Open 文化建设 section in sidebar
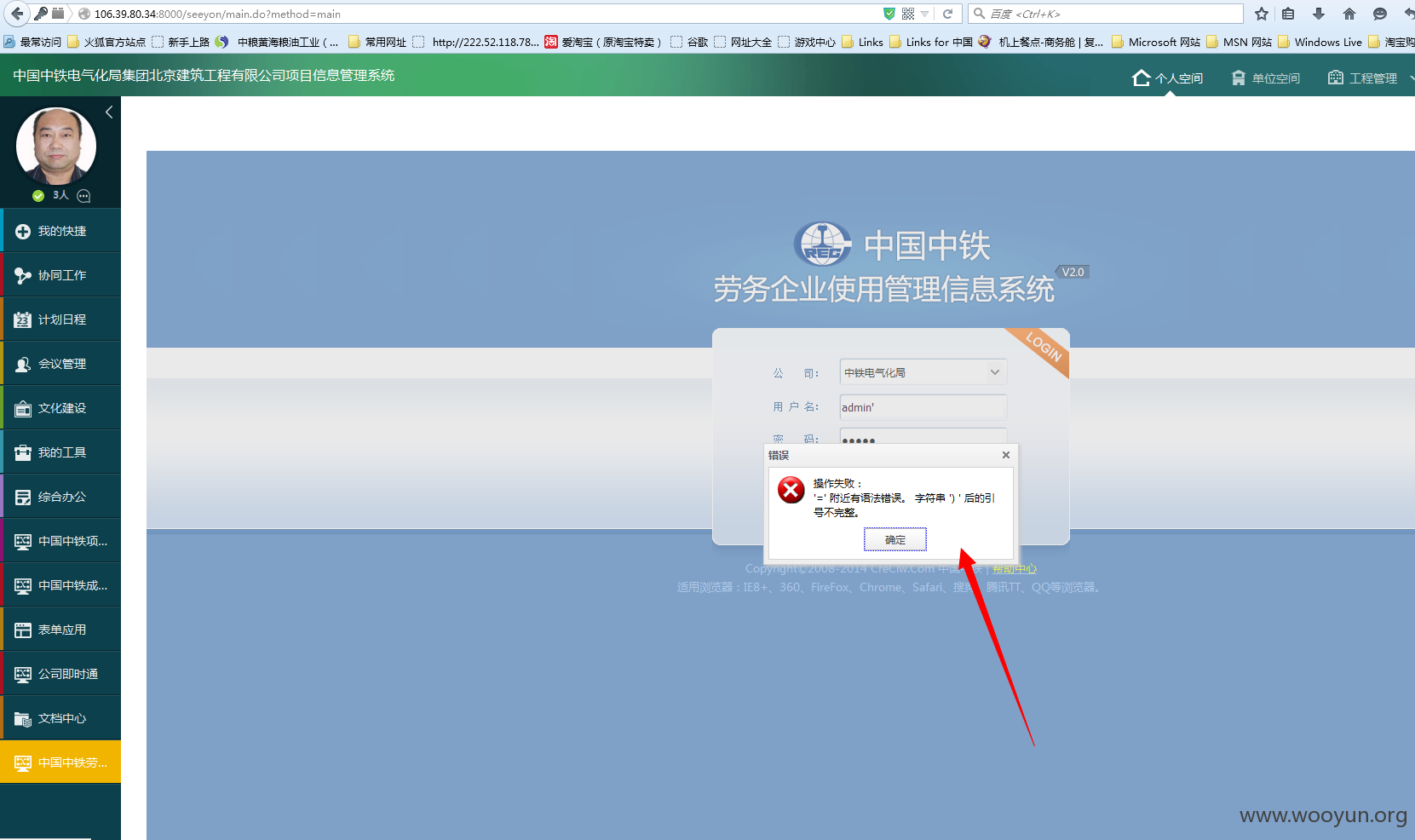 pos(60,408)
